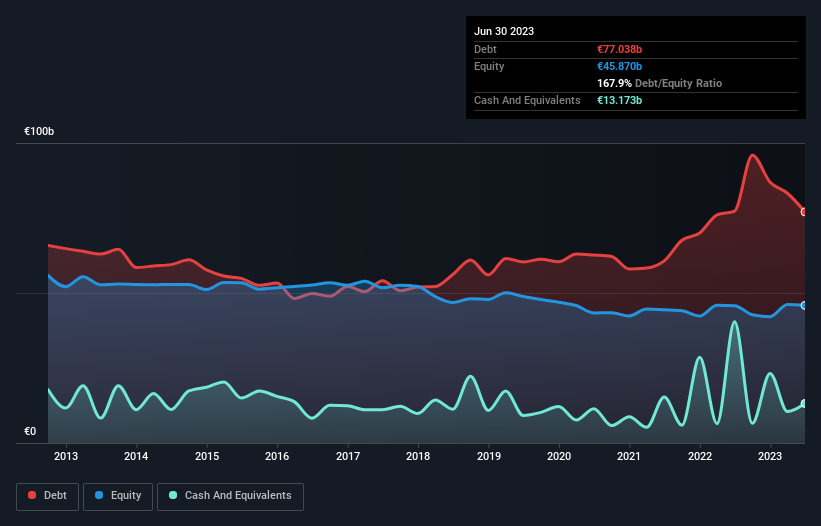Select the 2014 x-axis label
The width and height of the screenshot is (821, 526).
136,456
